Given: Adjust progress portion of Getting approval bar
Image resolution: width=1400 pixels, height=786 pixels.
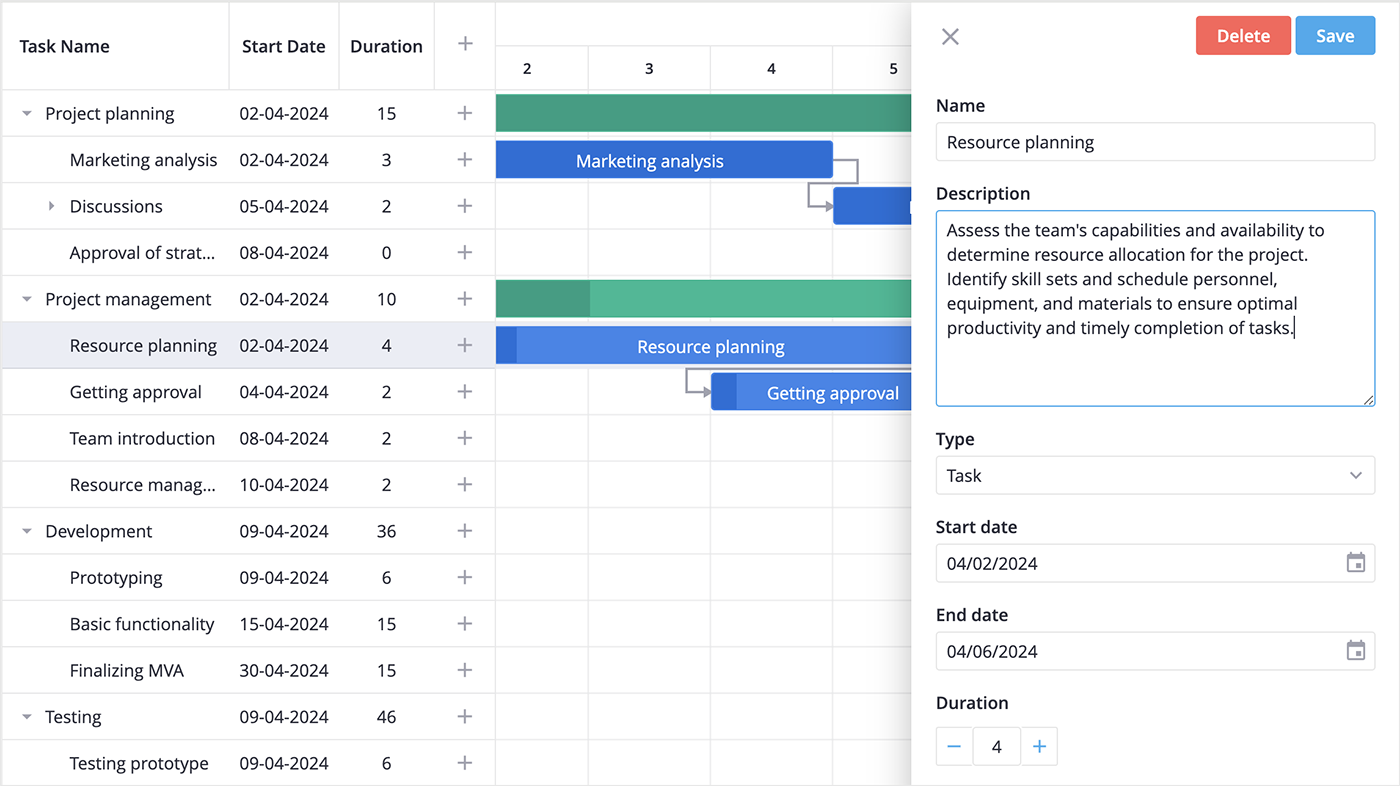Looking at the screenshot, I should point(724,392).
